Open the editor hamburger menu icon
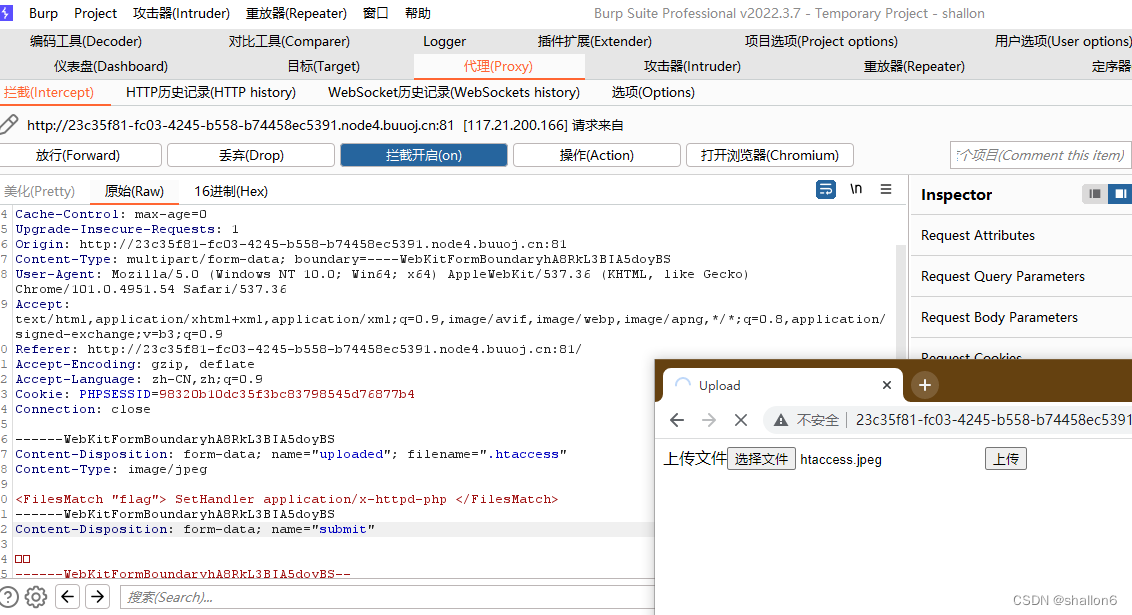Image resolution: width=1132 pixels, height=615 pixels. [886, 189]
